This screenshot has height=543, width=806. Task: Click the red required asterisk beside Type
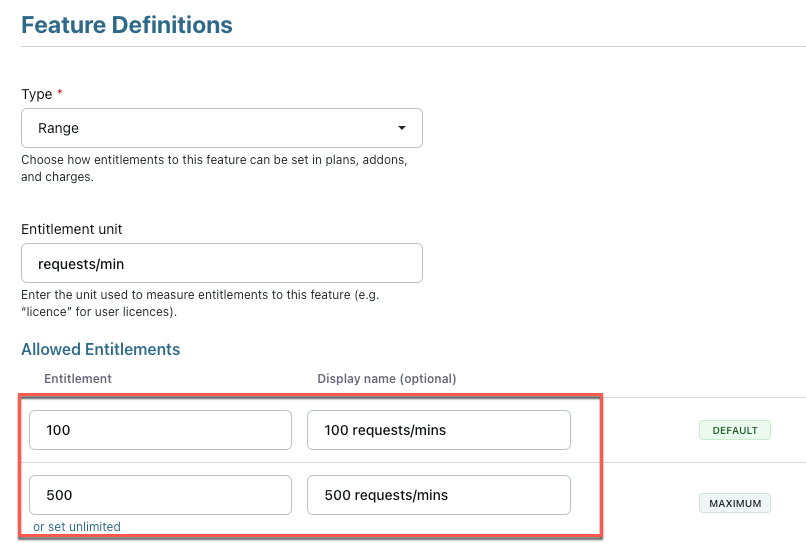pyautogui.click(x=60, y=93)
